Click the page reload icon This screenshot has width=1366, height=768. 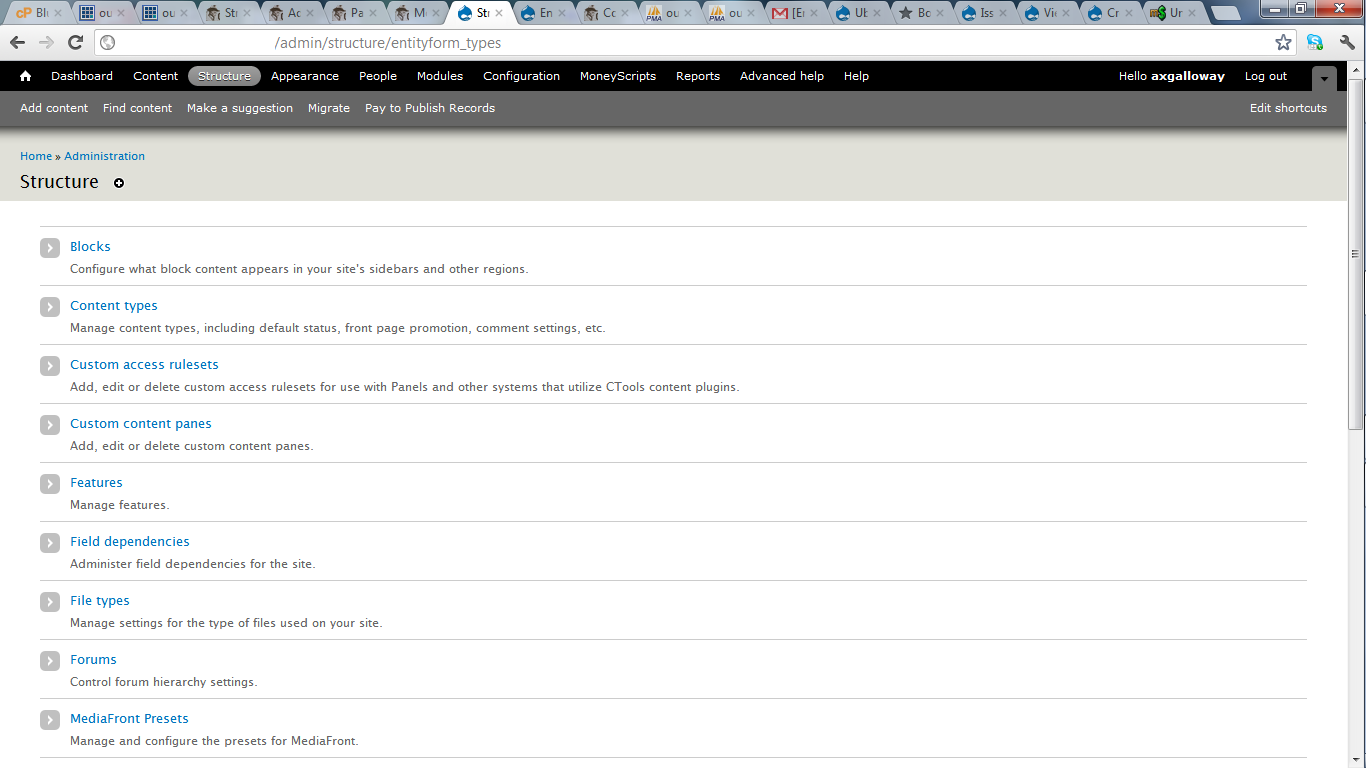pyautogui.click(x=75, y=43)
